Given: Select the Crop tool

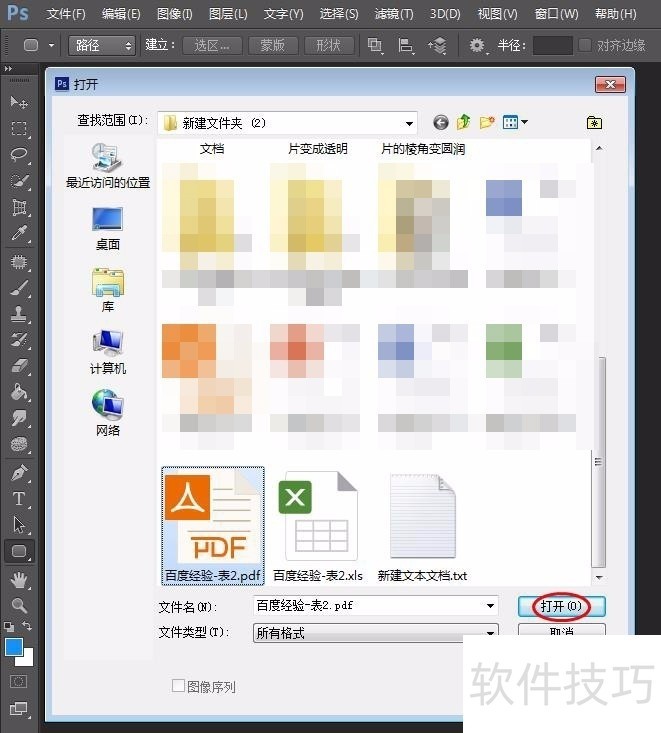Looking at the screenshot, I should [19, 207].
